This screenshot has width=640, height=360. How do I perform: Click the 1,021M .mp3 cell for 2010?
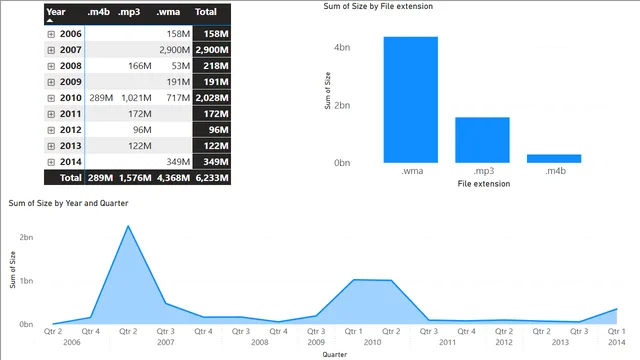pyautogui.click(x=136, y=98)
